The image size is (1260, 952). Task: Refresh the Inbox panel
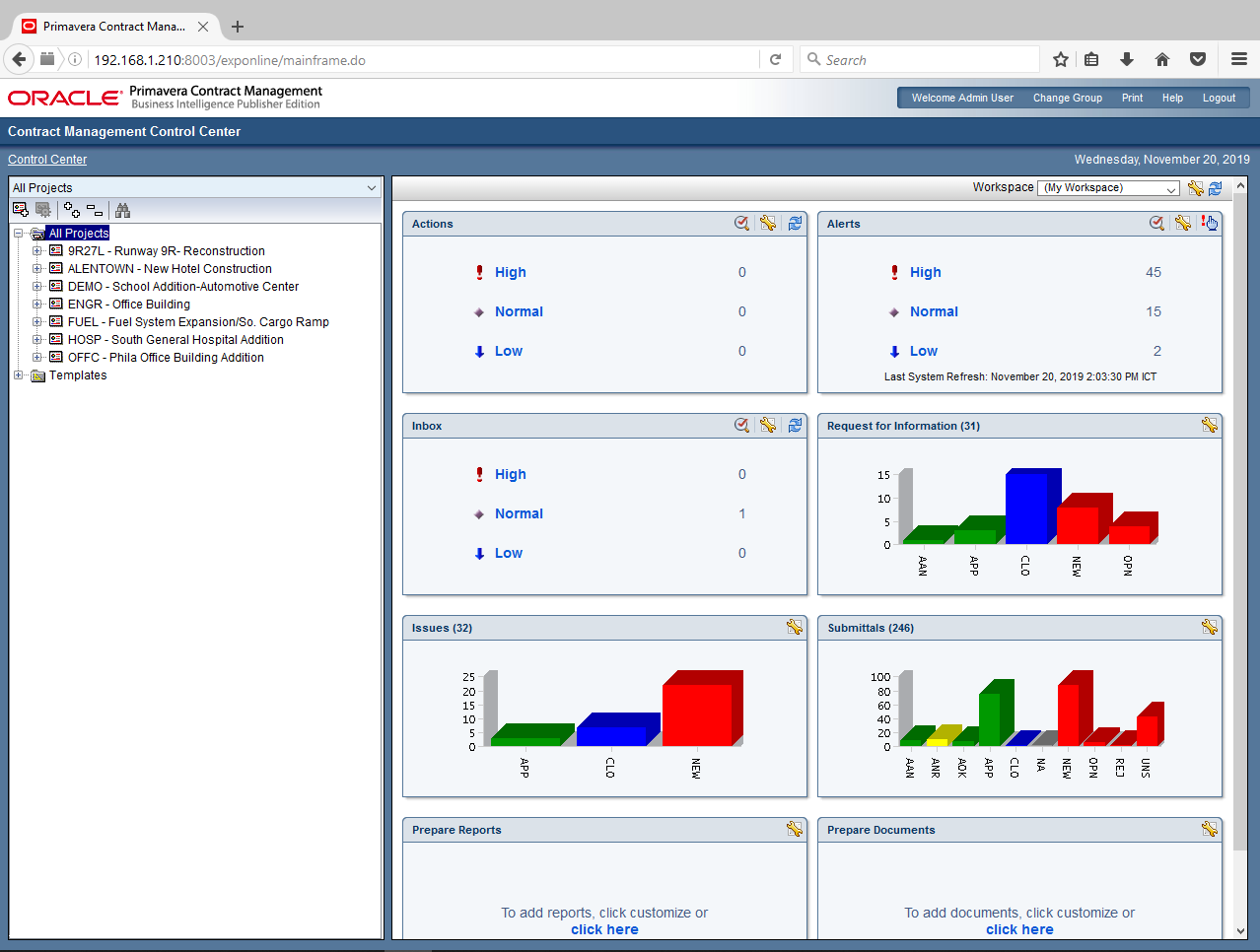click(795, 425)
